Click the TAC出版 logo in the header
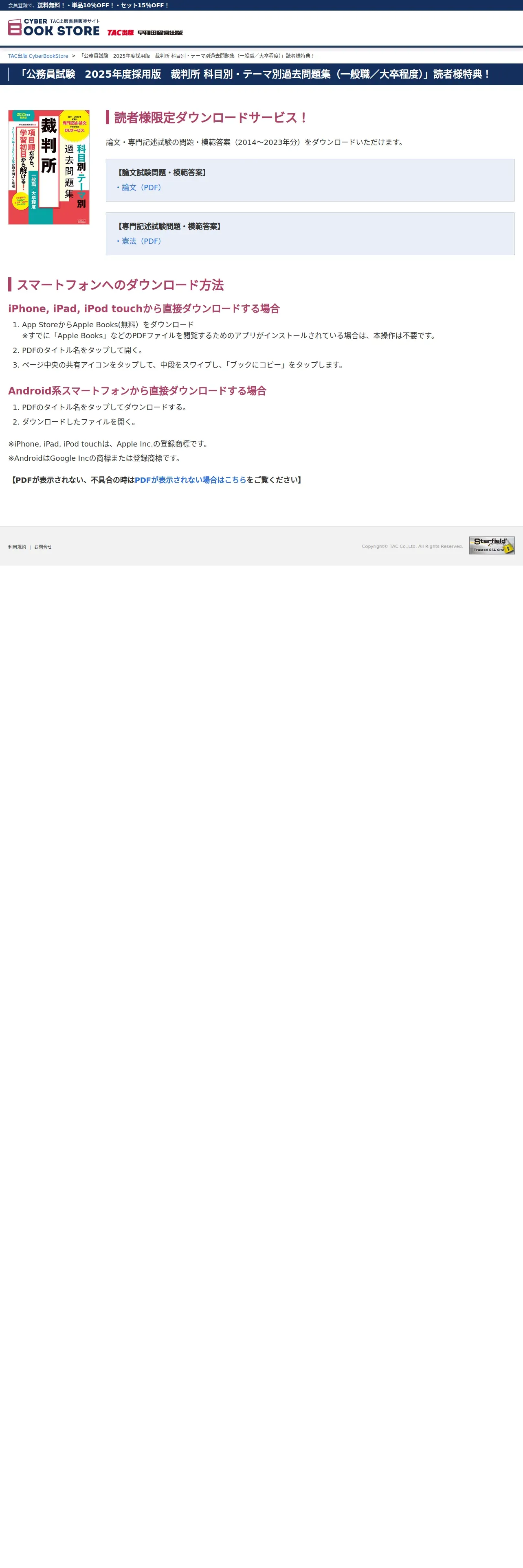 (x=121, y=33)
